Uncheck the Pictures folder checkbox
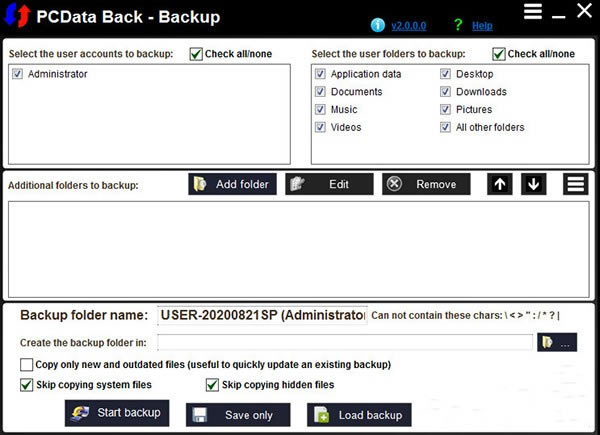Image resolution: width=600 pixels, height=435 pixels. (x=445, y=109)
